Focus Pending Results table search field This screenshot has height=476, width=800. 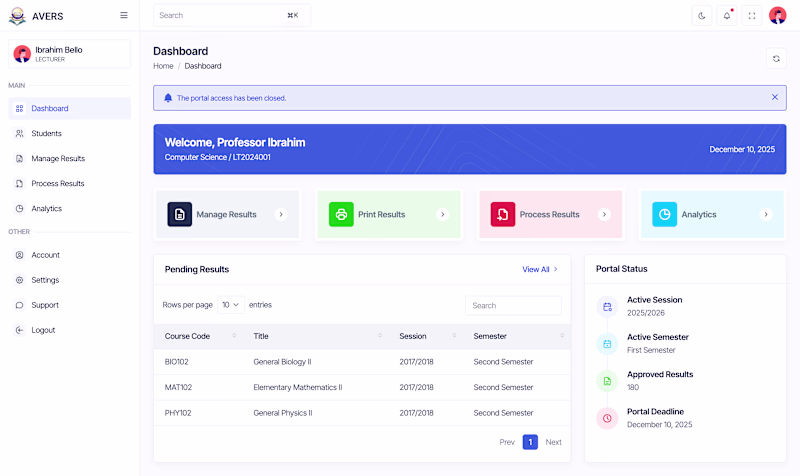tap(513, 306)
